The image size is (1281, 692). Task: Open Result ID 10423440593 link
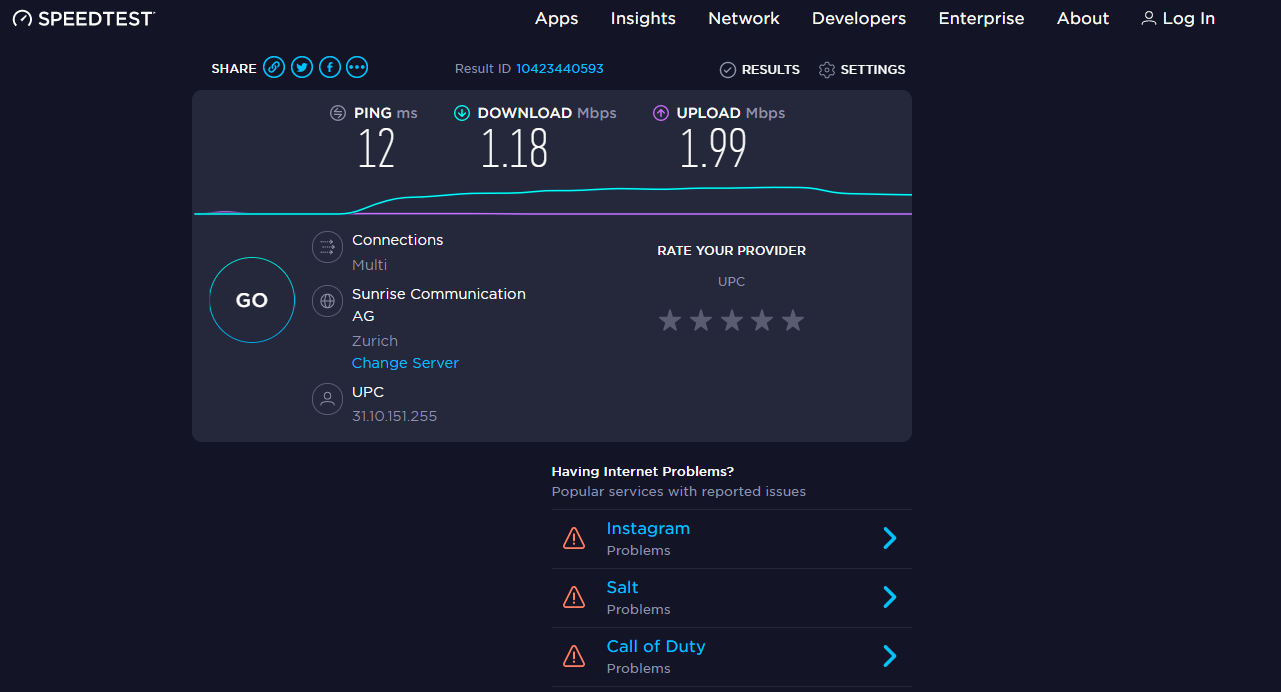click(x=559, y=69)
